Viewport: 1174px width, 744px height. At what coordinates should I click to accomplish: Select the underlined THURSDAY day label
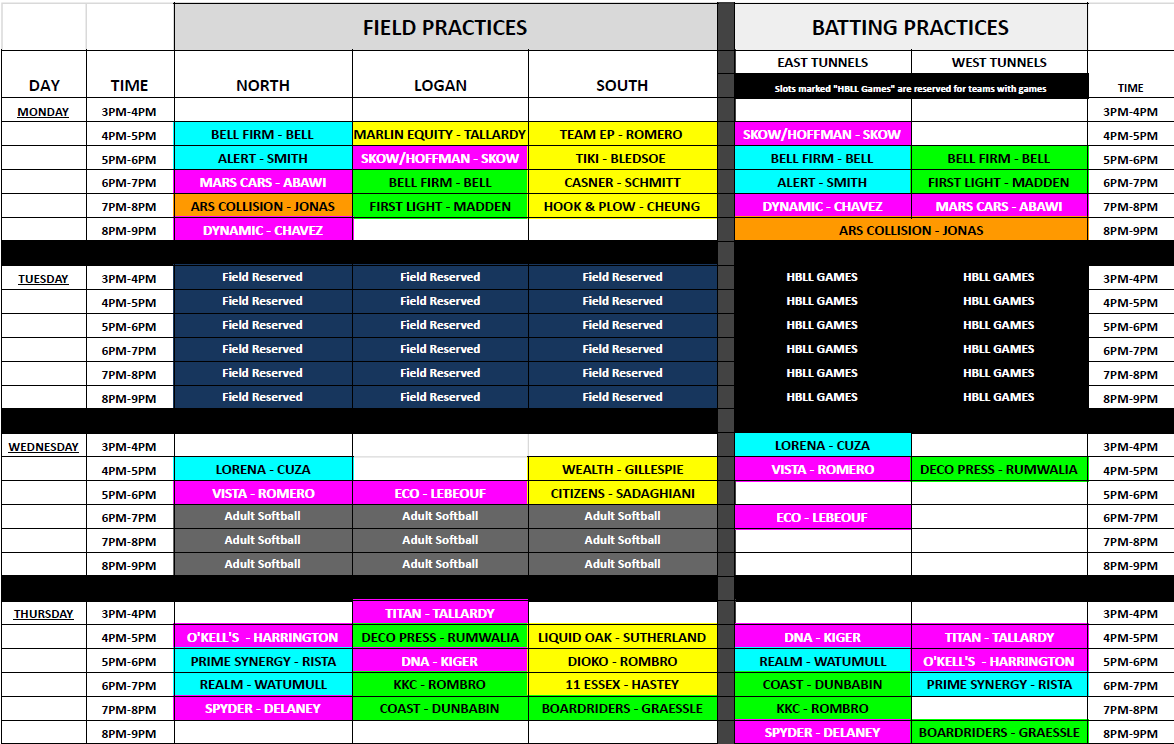click(44, 614)
